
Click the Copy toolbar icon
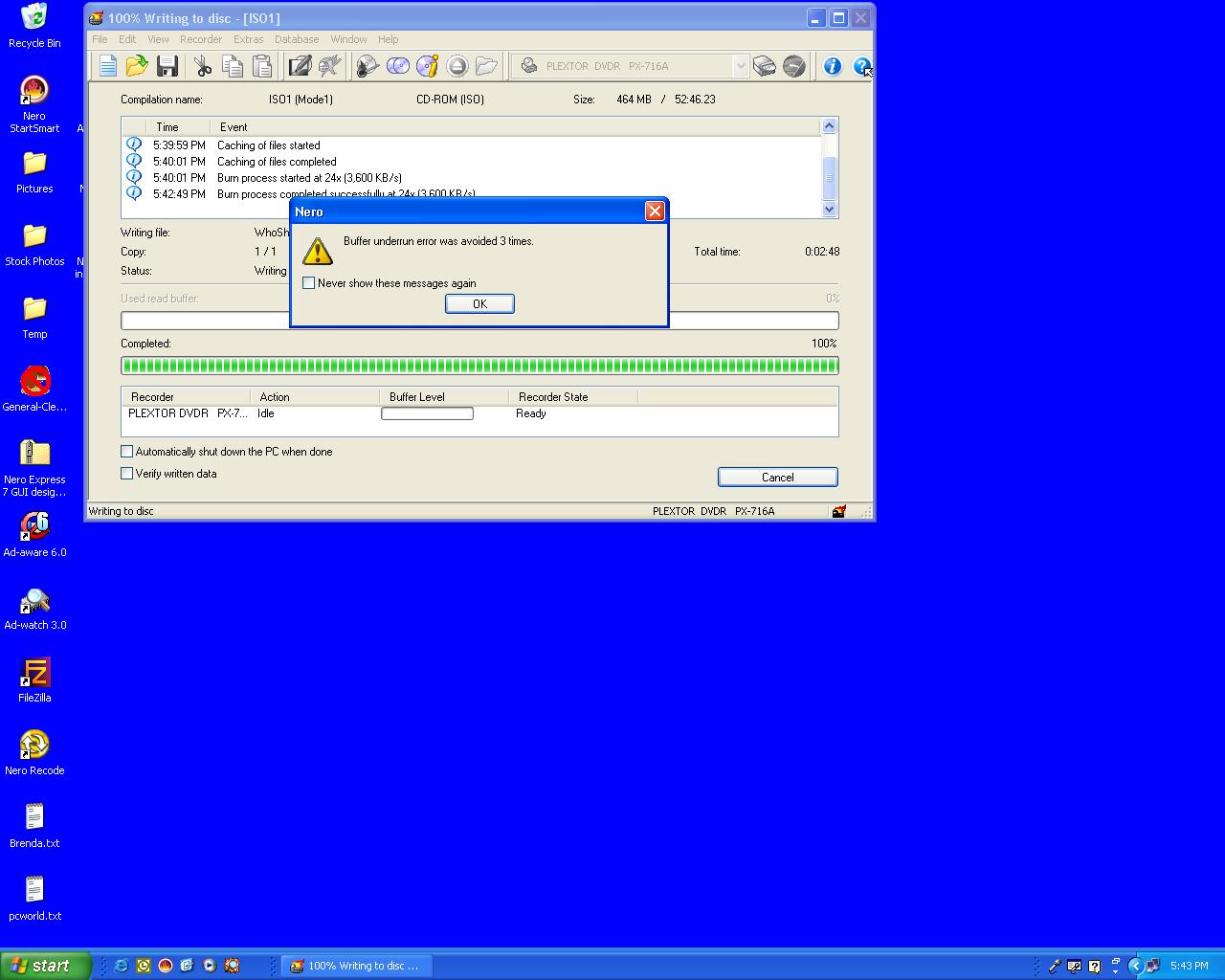232,66
